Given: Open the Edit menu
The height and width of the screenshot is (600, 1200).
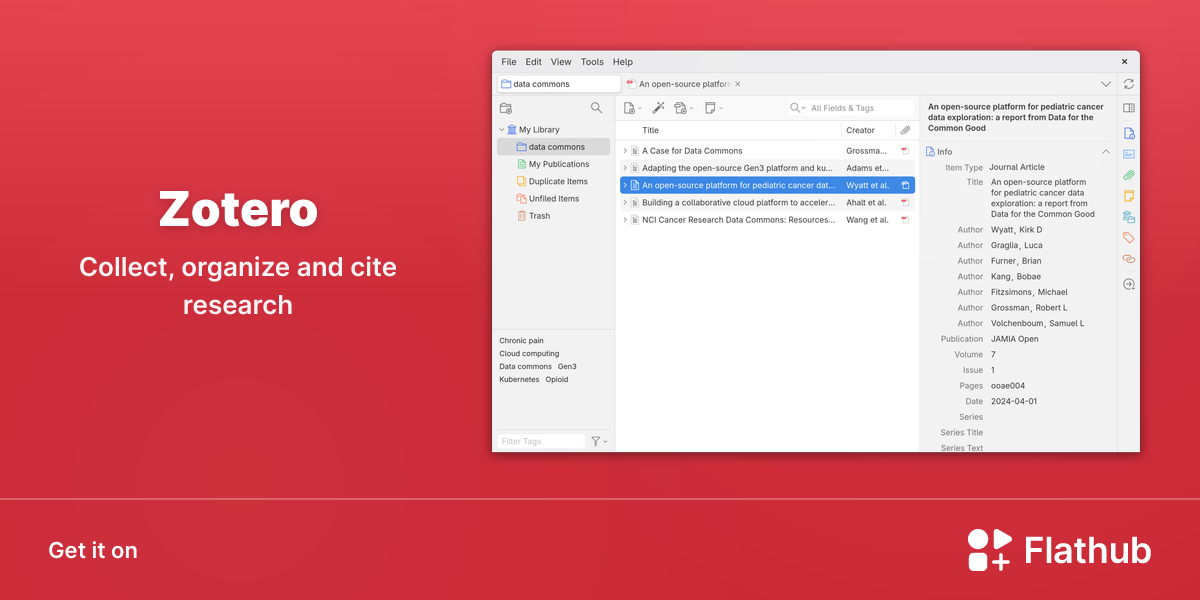Looking at the screenshot, I should [x=534, y=62].
